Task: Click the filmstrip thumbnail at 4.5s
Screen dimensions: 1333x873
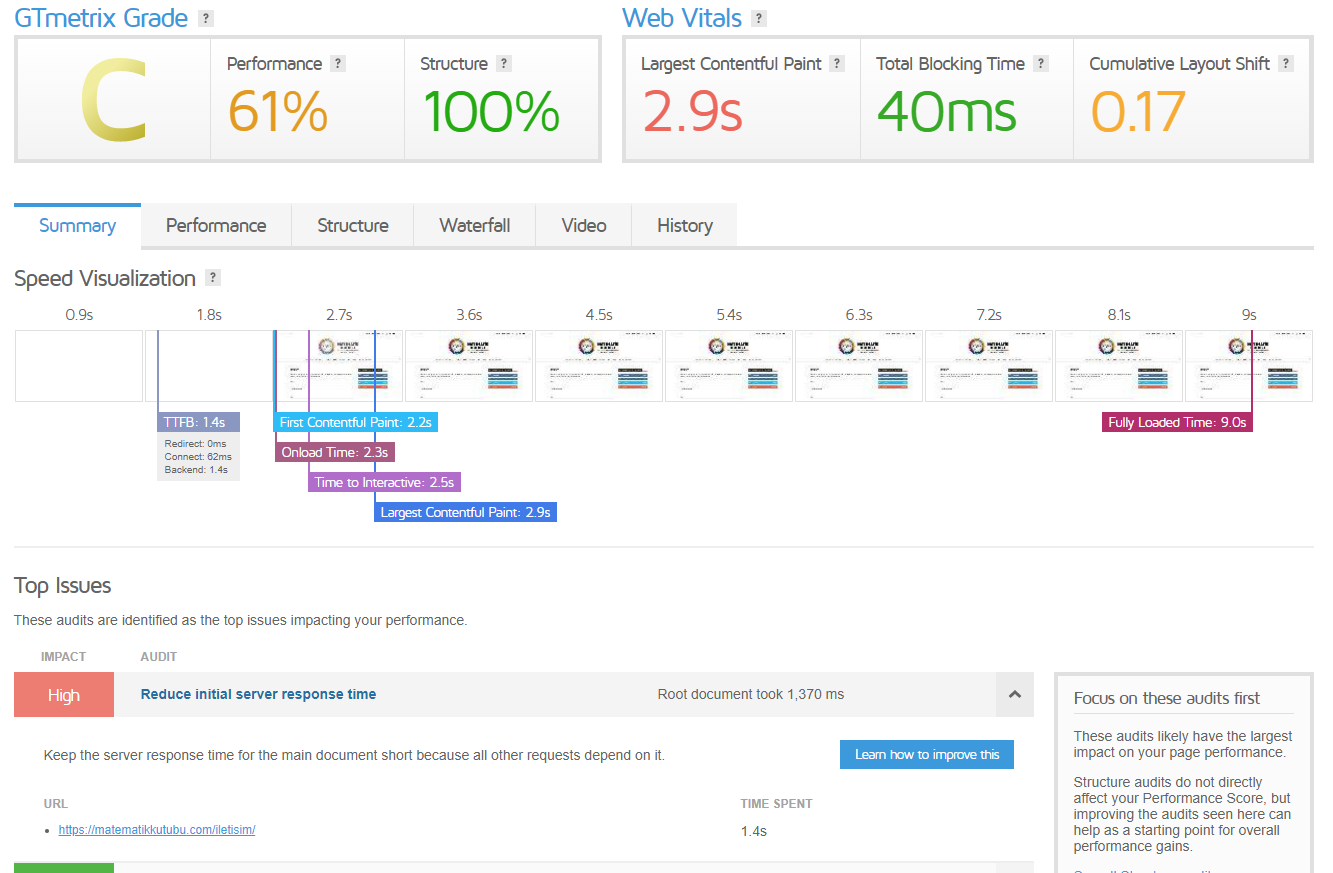Action: tap(599, 366)
